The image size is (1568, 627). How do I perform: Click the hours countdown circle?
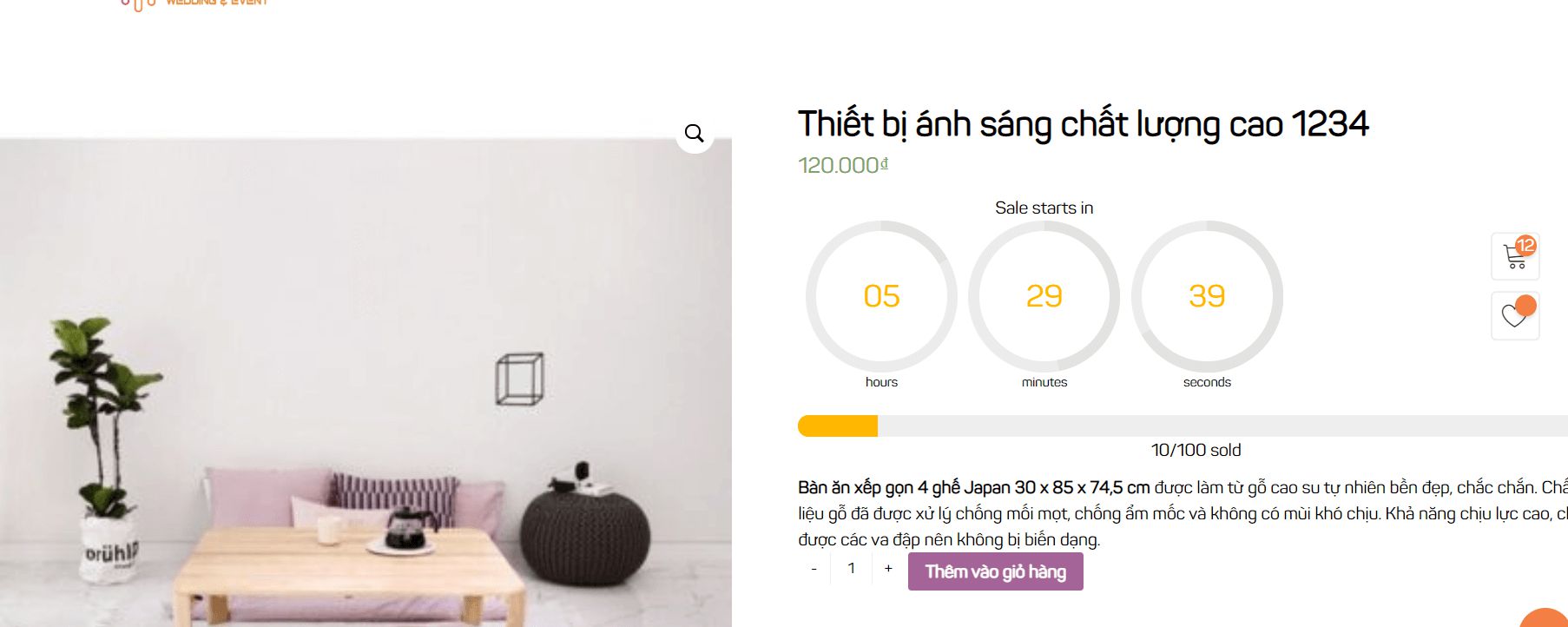[x=881, y=297]
